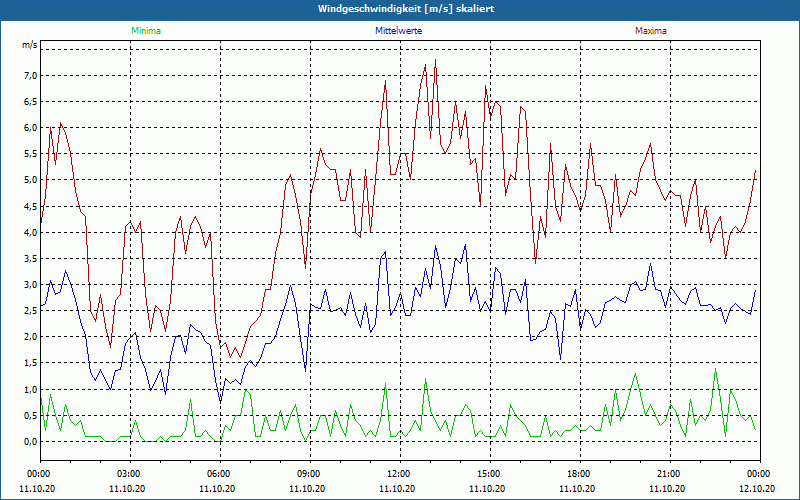Click the 6,5 y-axis label
800x500 pixels.
pyautogui.click(x=30, y=102)
